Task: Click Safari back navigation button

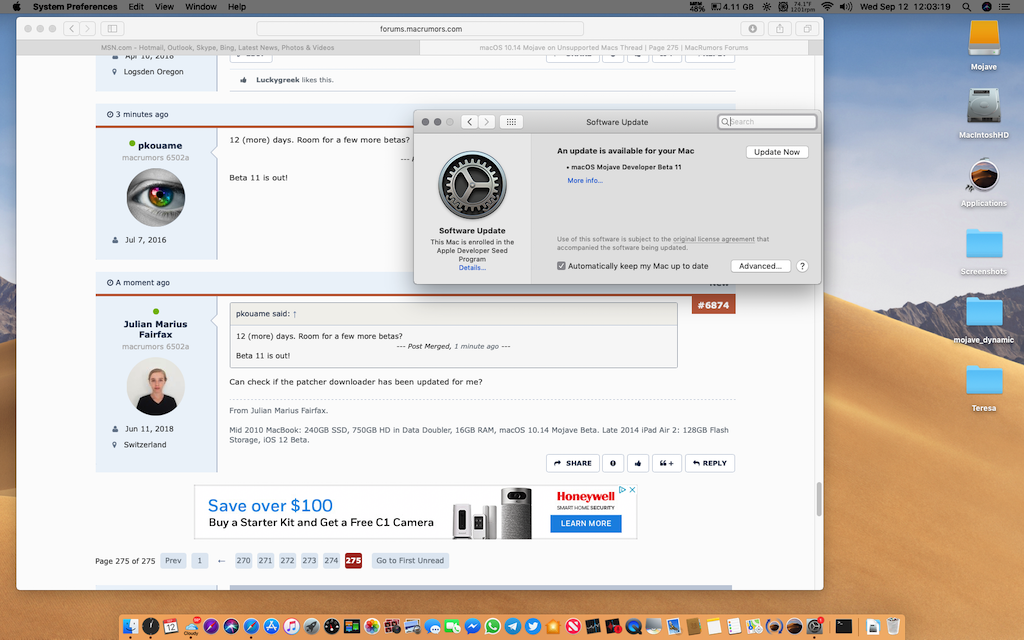Action: (x=71, y=29)
